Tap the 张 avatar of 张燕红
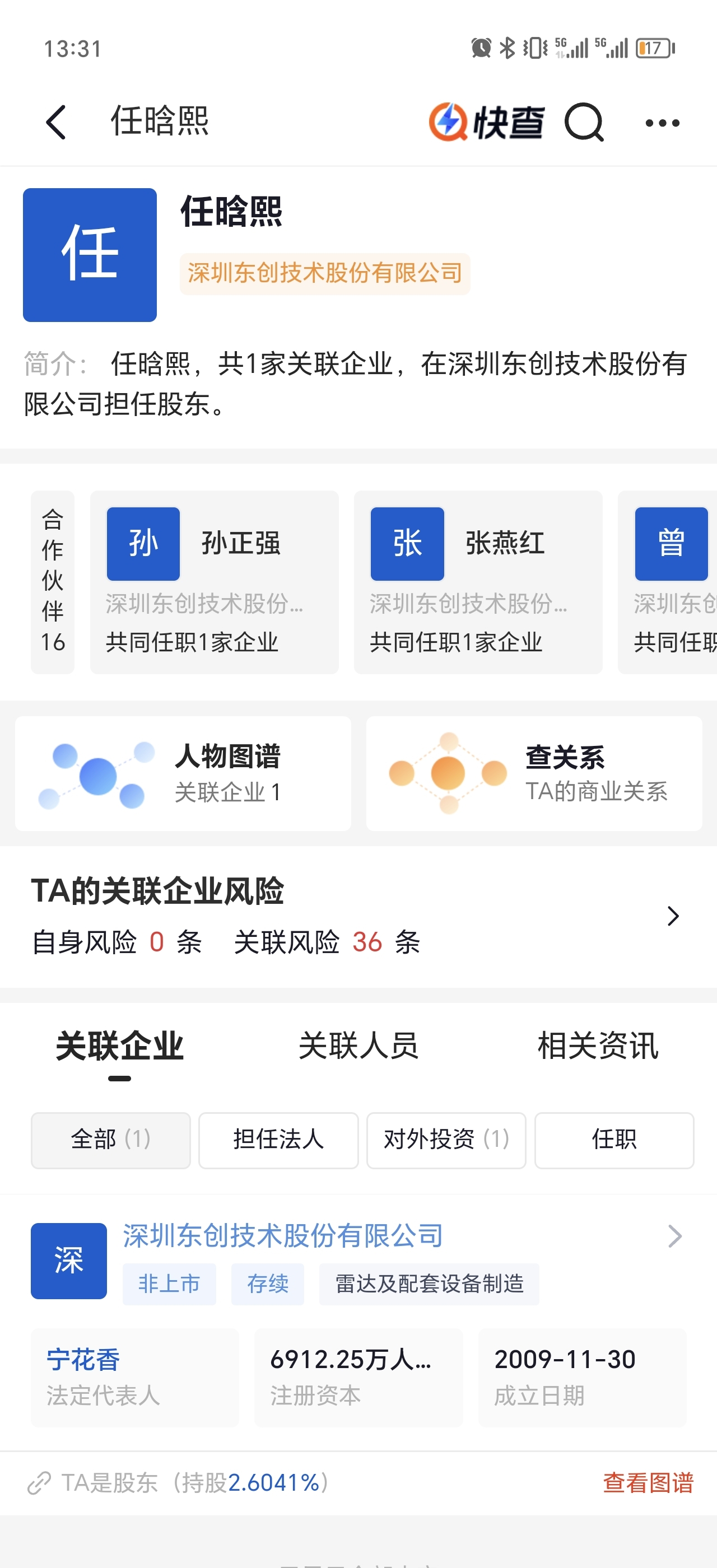This screenshot has width=717, height=1568. click(407, 544)
